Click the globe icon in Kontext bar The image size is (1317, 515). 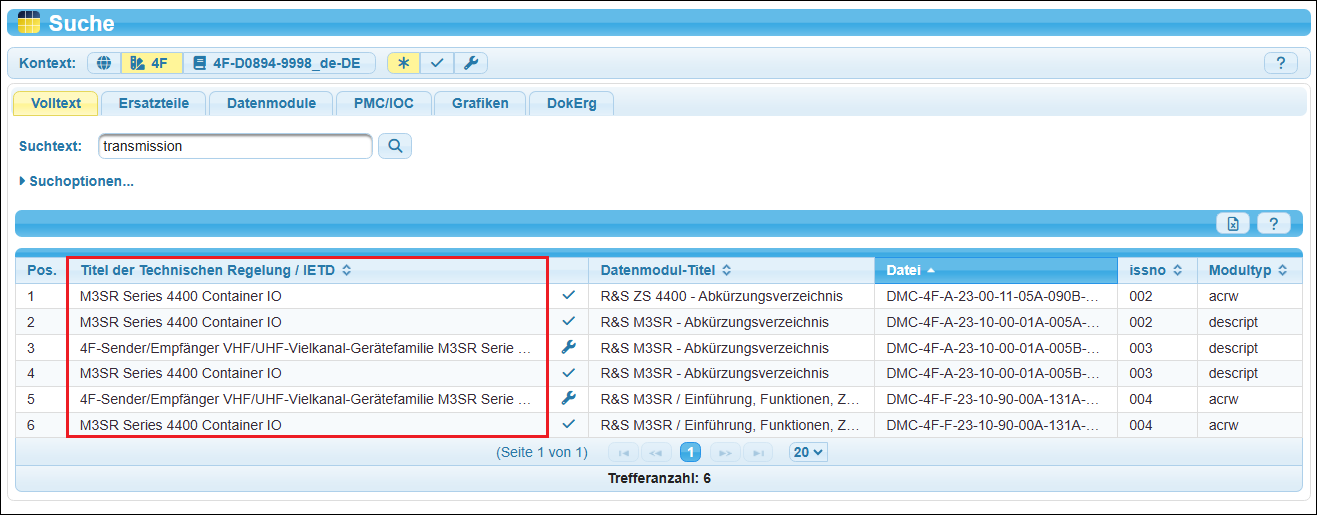pyautogui.click(x=104, y=63)
